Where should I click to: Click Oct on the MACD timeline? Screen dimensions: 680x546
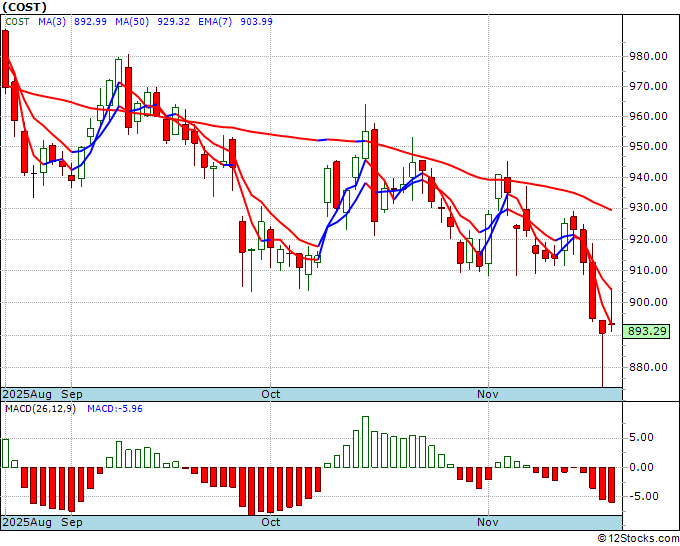pos(271,522)
